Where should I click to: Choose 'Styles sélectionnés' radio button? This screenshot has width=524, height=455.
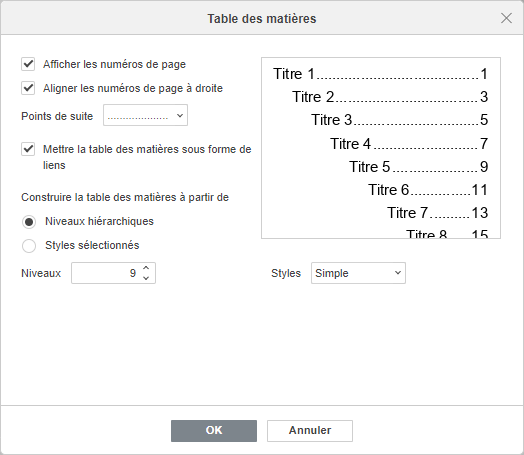[x=29, y=246]
